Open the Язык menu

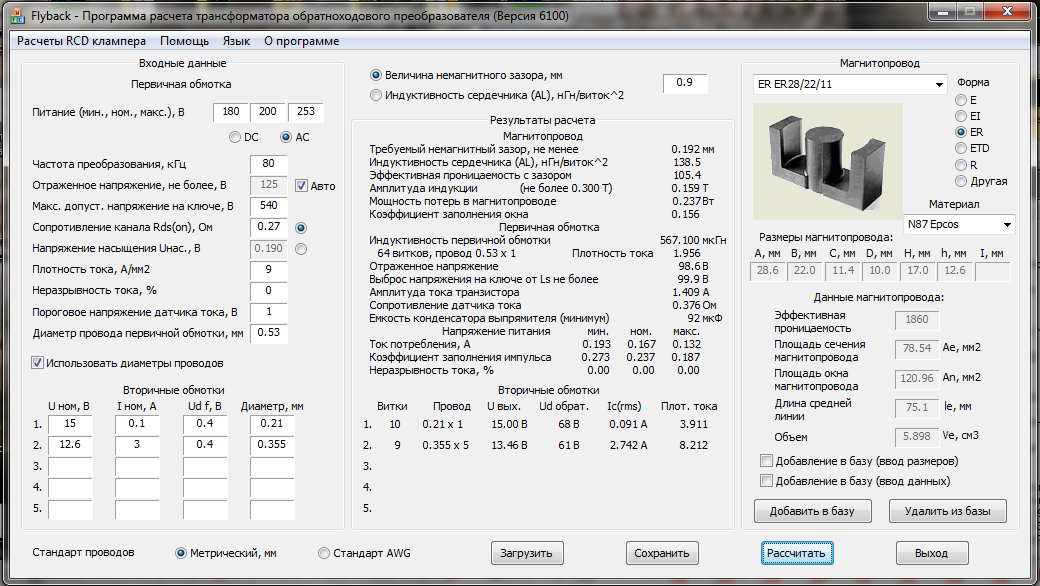coord(236,41)
